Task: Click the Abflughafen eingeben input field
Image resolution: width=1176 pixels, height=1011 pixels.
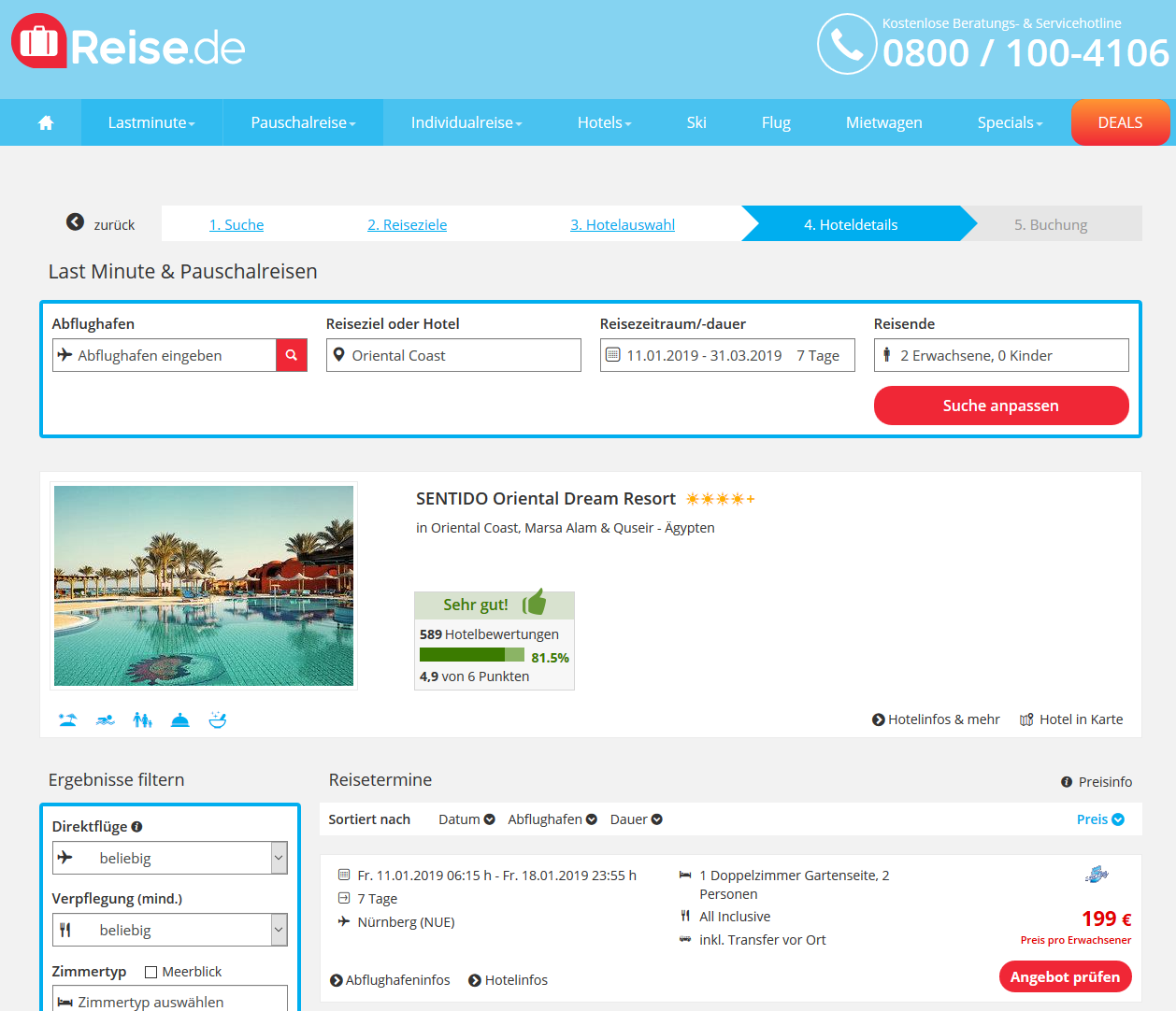Action: click(x=165, y=355)
